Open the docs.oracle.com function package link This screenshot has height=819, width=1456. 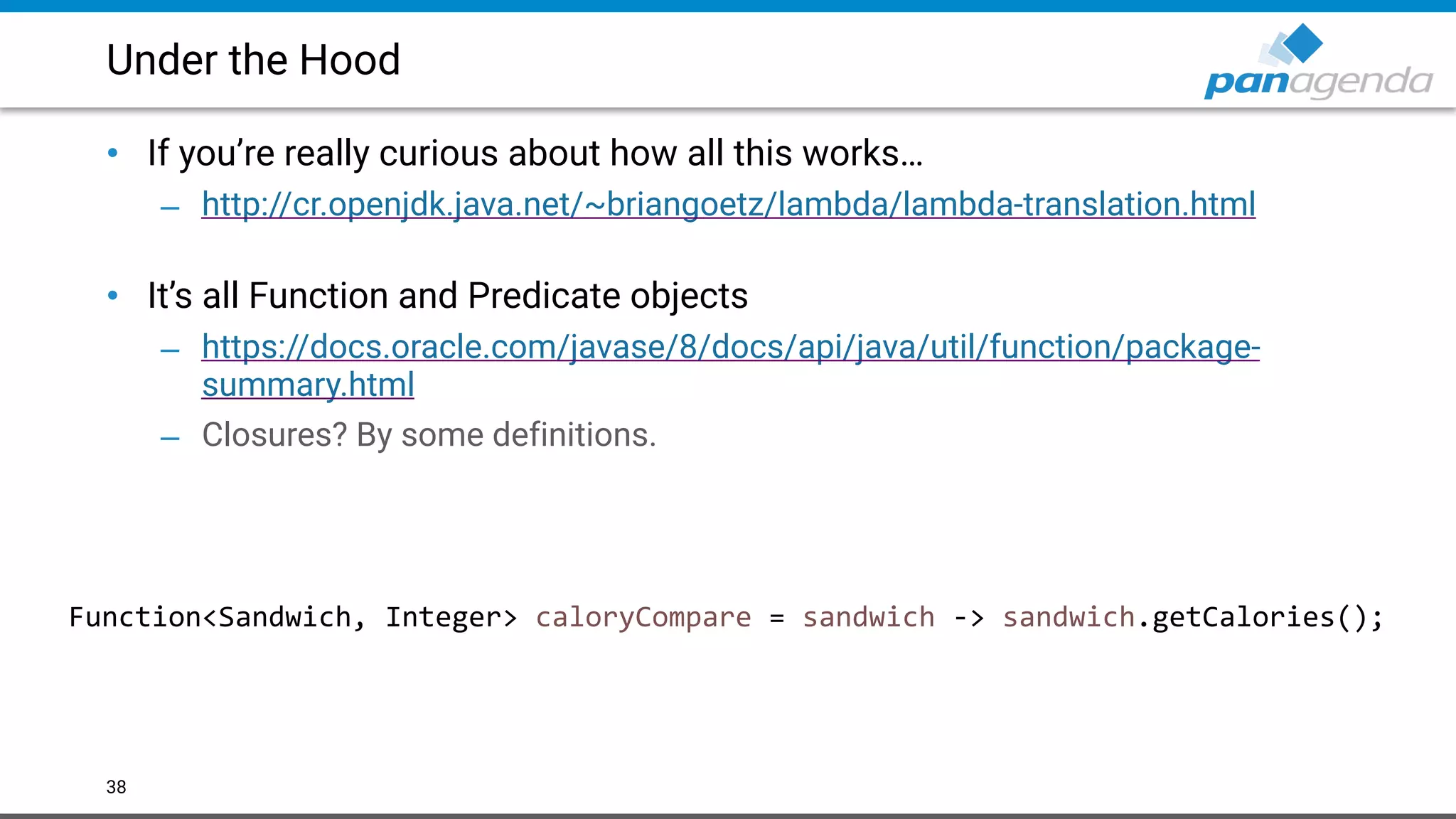[x=729, y=347]
